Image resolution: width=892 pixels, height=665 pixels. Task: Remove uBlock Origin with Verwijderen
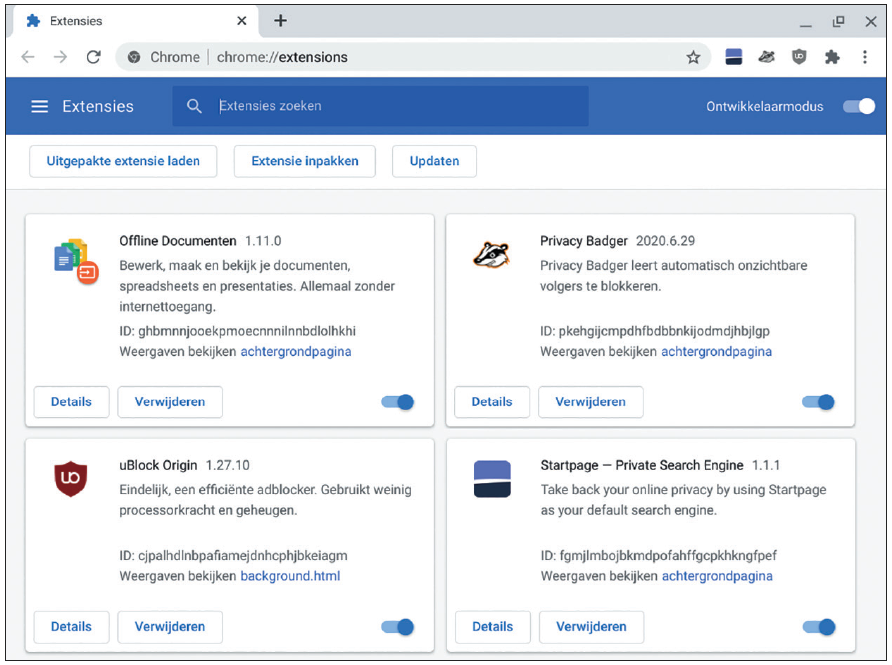pos(170,626)
